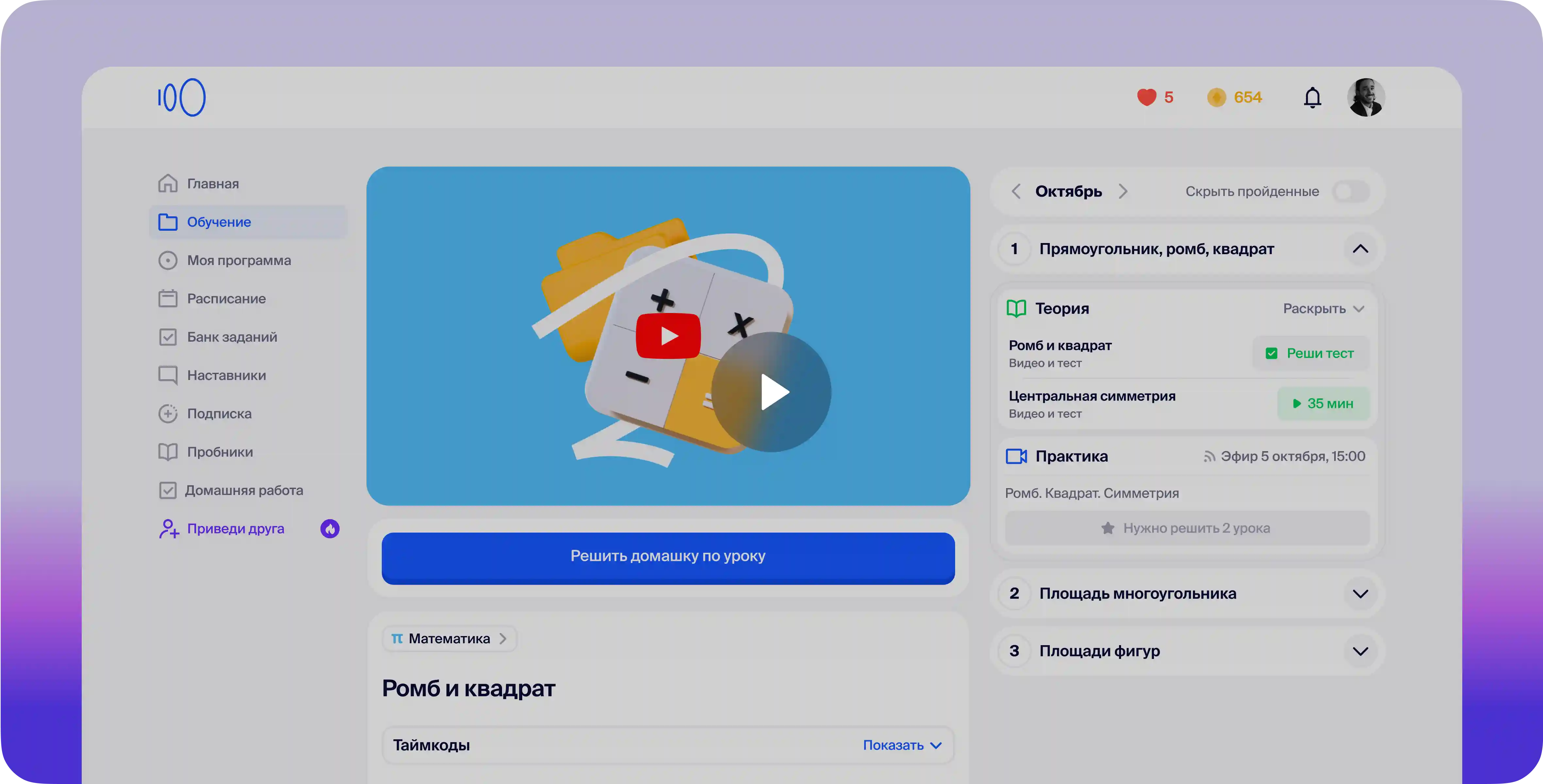Click the red heart lives icon

[1147, 97]
